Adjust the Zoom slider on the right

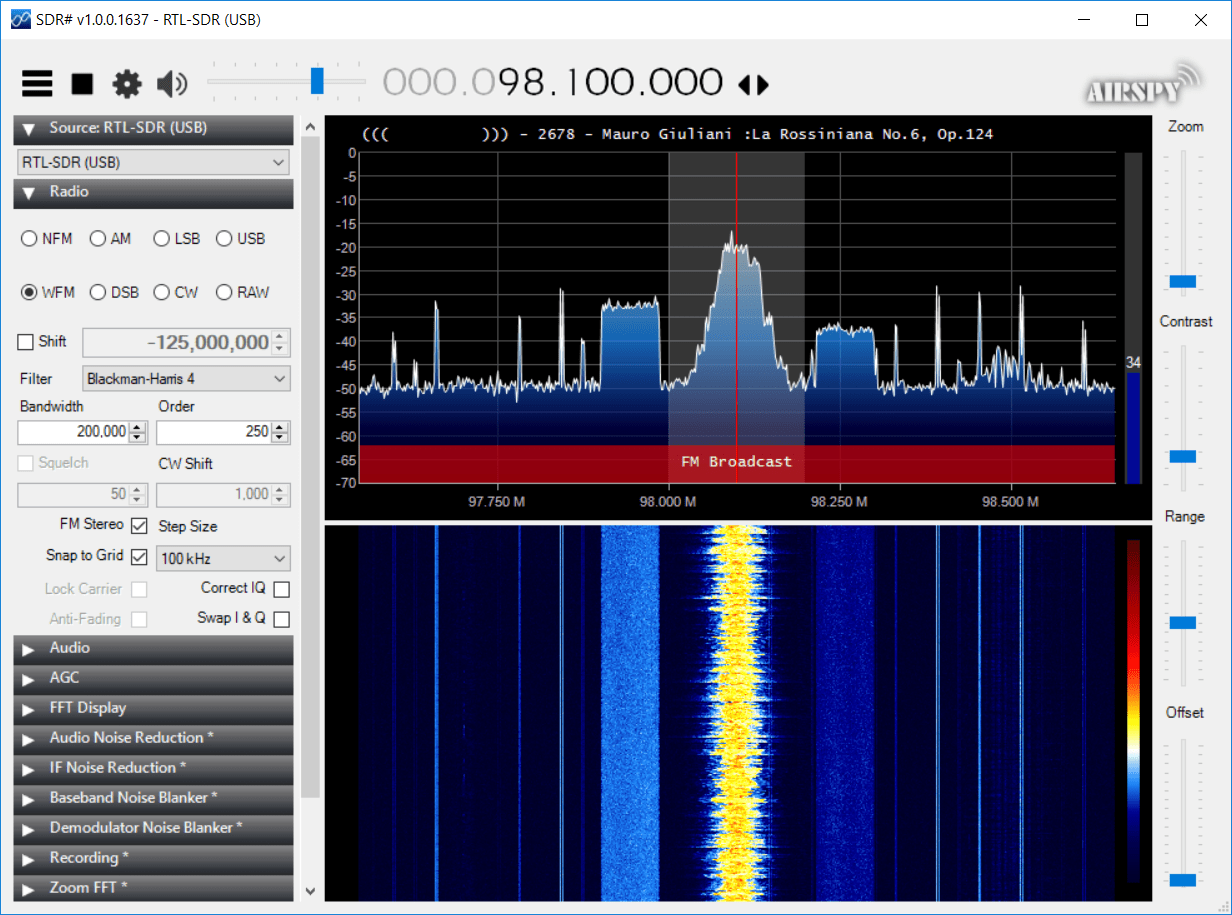1181,281
